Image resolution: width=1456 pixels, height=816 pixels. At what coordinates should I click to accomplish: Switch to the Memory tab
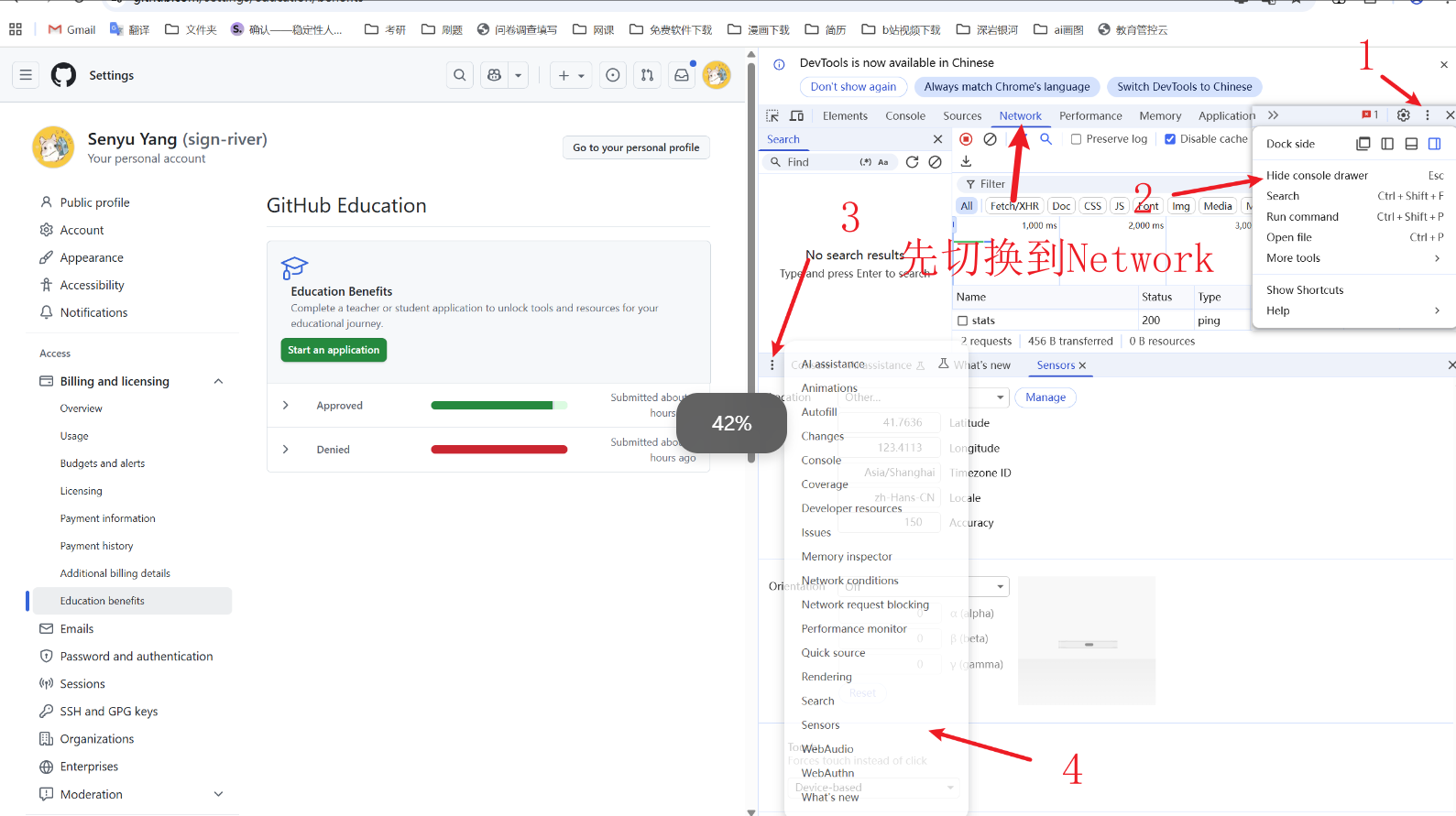point(1160,115)
